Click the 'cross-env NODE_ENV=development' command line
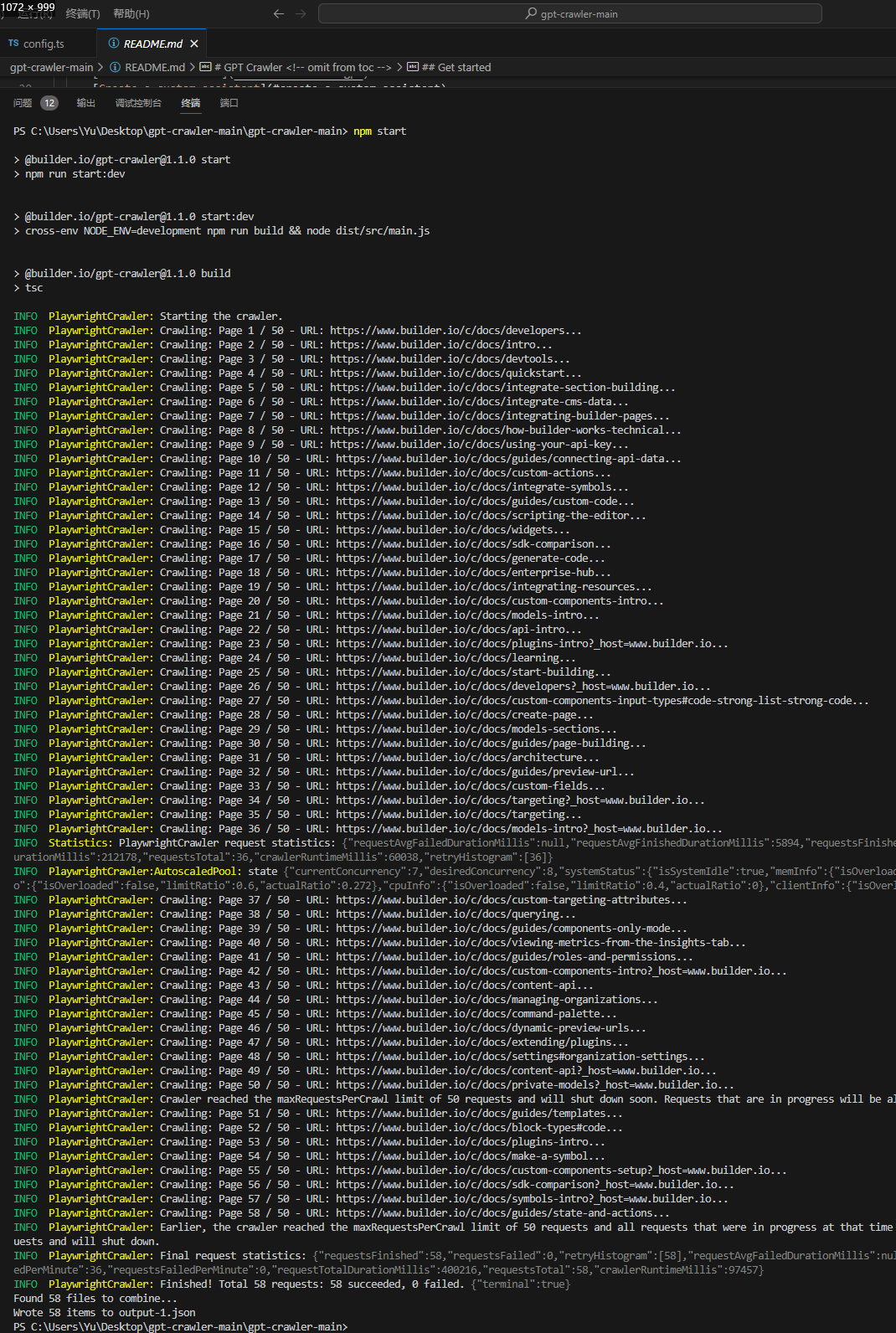Image resolution: width=896 pixels, height=1333 pixels. coord(222,231)
